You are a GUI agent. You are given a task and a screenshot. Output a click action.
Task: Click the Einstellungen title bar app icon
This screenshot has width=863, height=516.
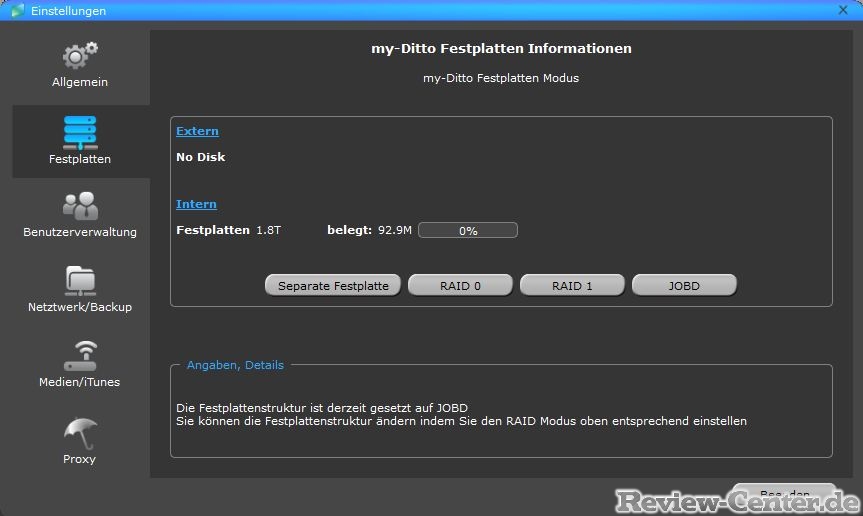pyautogui.click(x=18, y=10)
